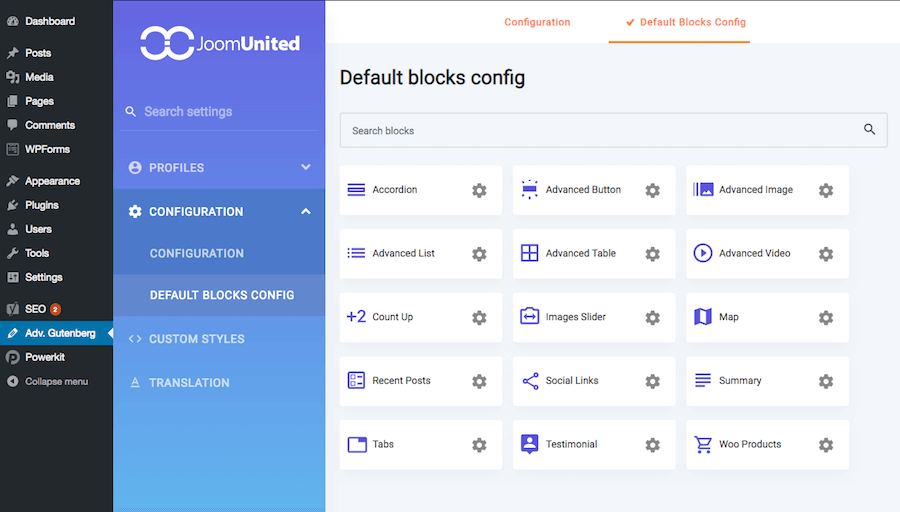Click the JoomUnited logo
Image resolution: width=900 pixels, height=512 pixels.
[220, 43]
